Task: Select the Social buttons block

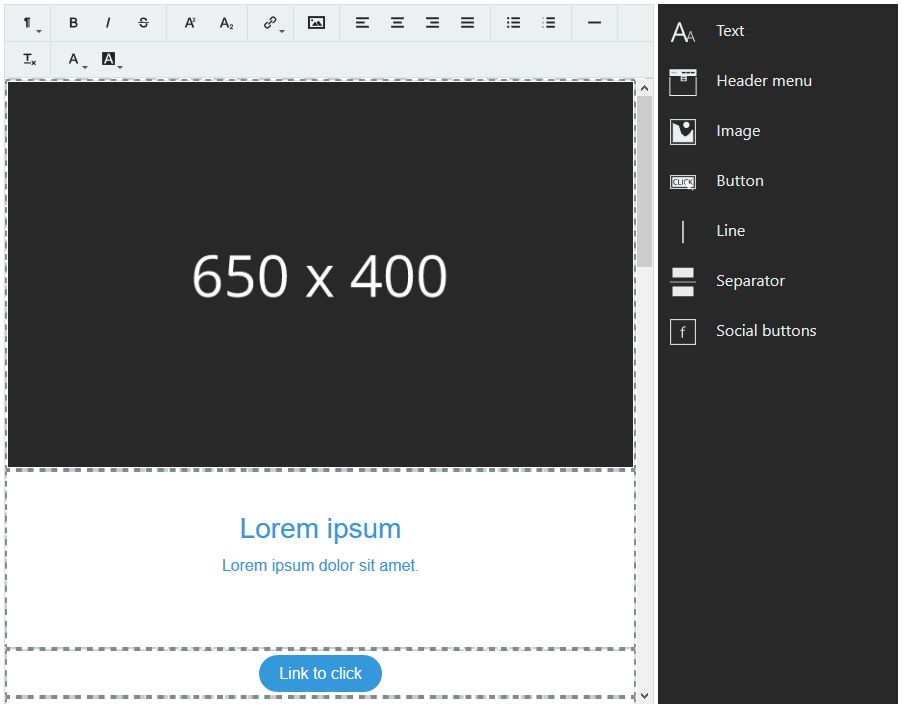Action: pos(765,331)
